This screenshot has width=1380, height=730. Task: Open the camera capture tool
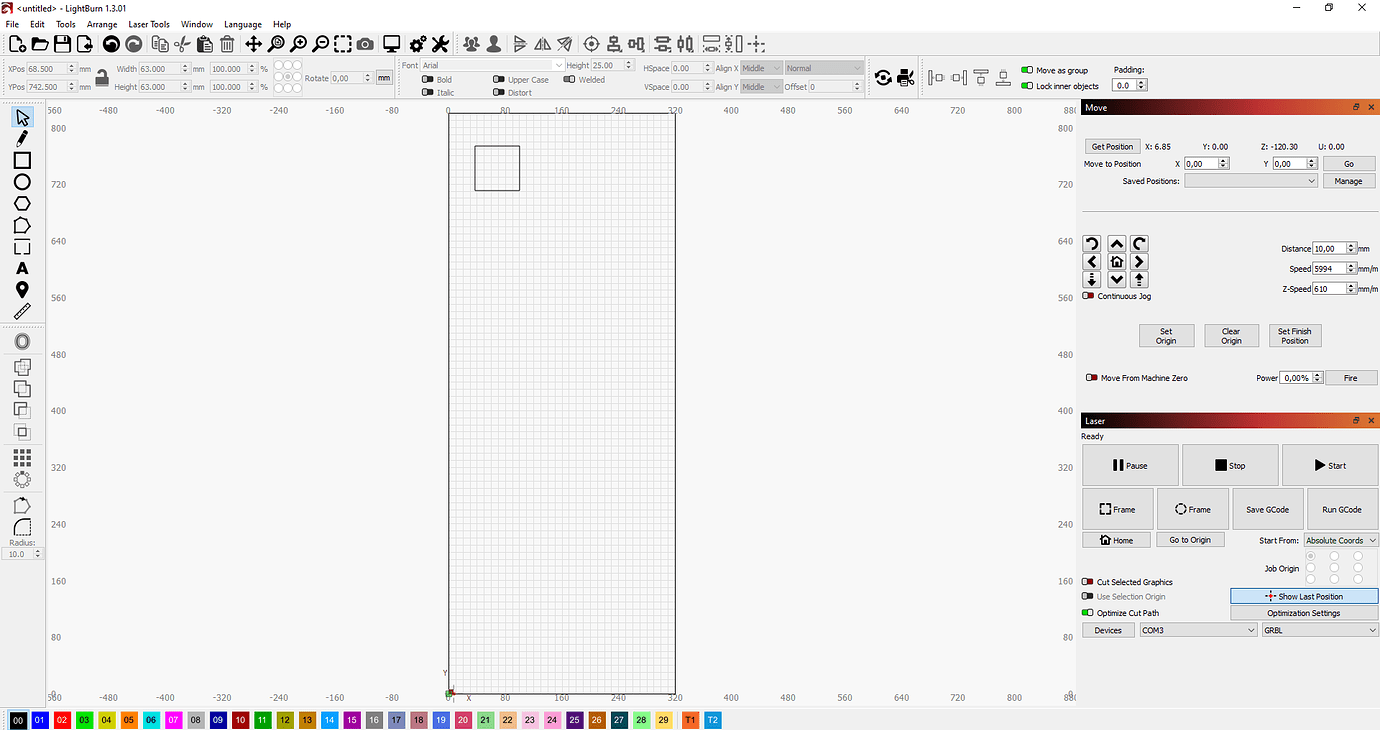click(366, 44)
